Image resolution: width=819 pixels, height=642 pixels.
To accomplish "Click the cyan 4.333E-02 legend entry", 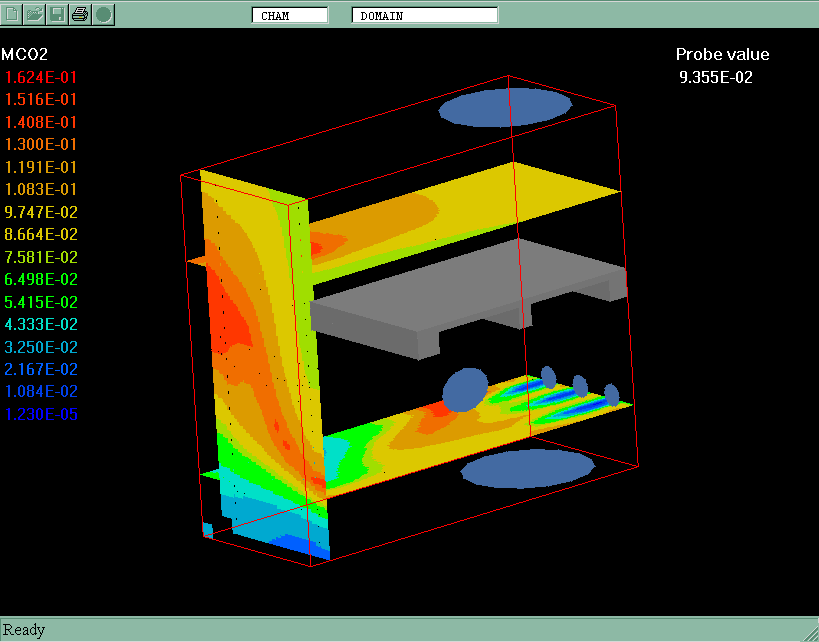I will (41, 324).
